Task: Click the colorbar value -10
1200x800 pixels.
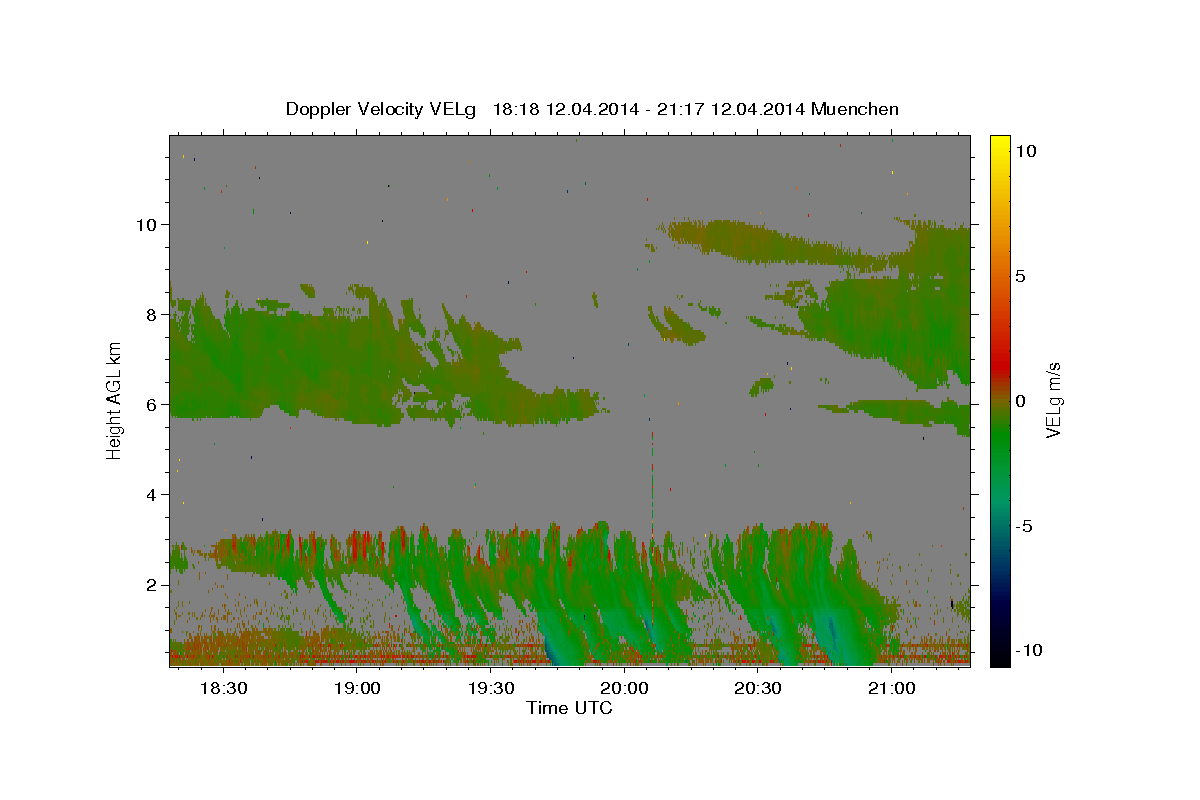Action: coord(1030,650)
